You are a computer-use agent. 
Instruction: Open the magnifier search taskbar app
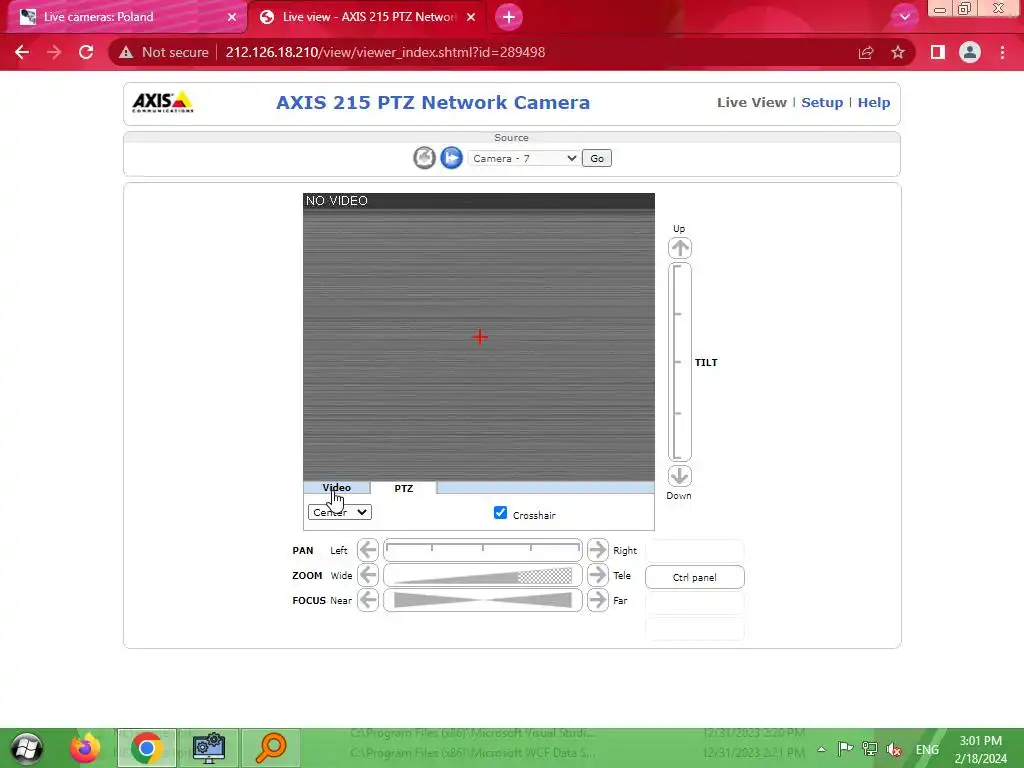tap(271, 748)
